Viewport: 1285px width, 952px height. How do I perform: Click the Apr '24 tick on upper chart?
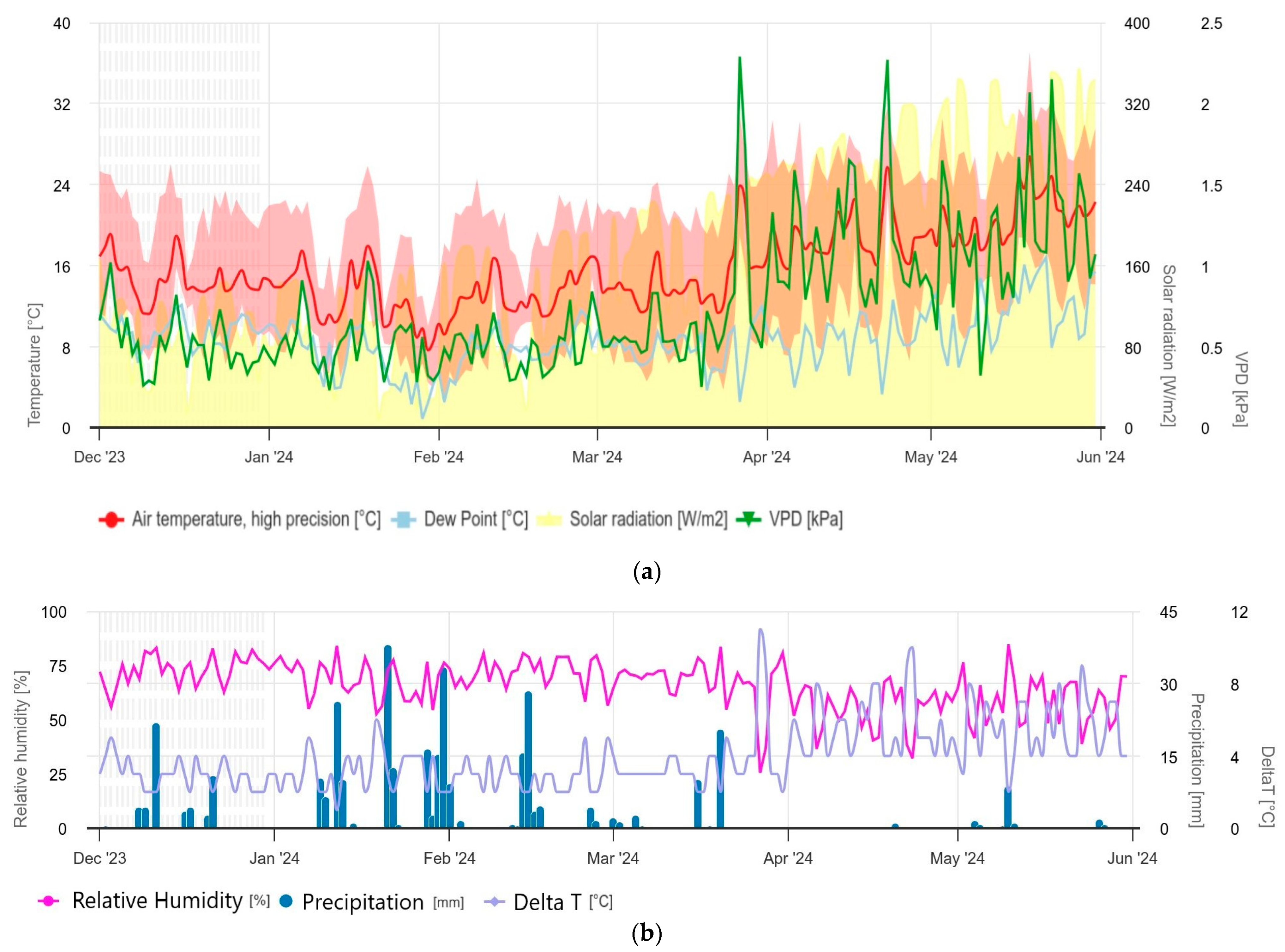[766, 457]
